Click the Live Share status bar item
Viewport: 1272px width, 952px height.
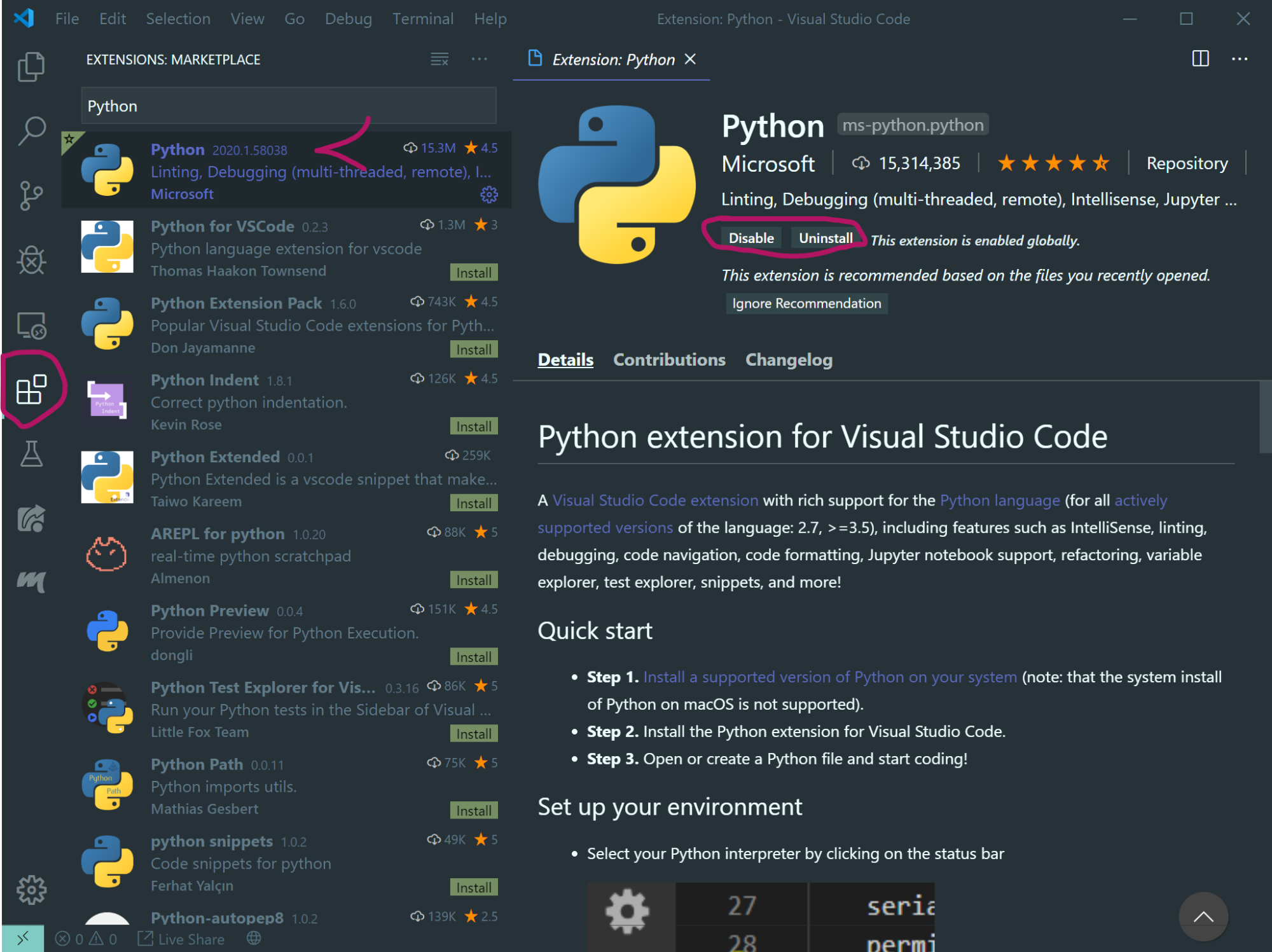[182, 939]
